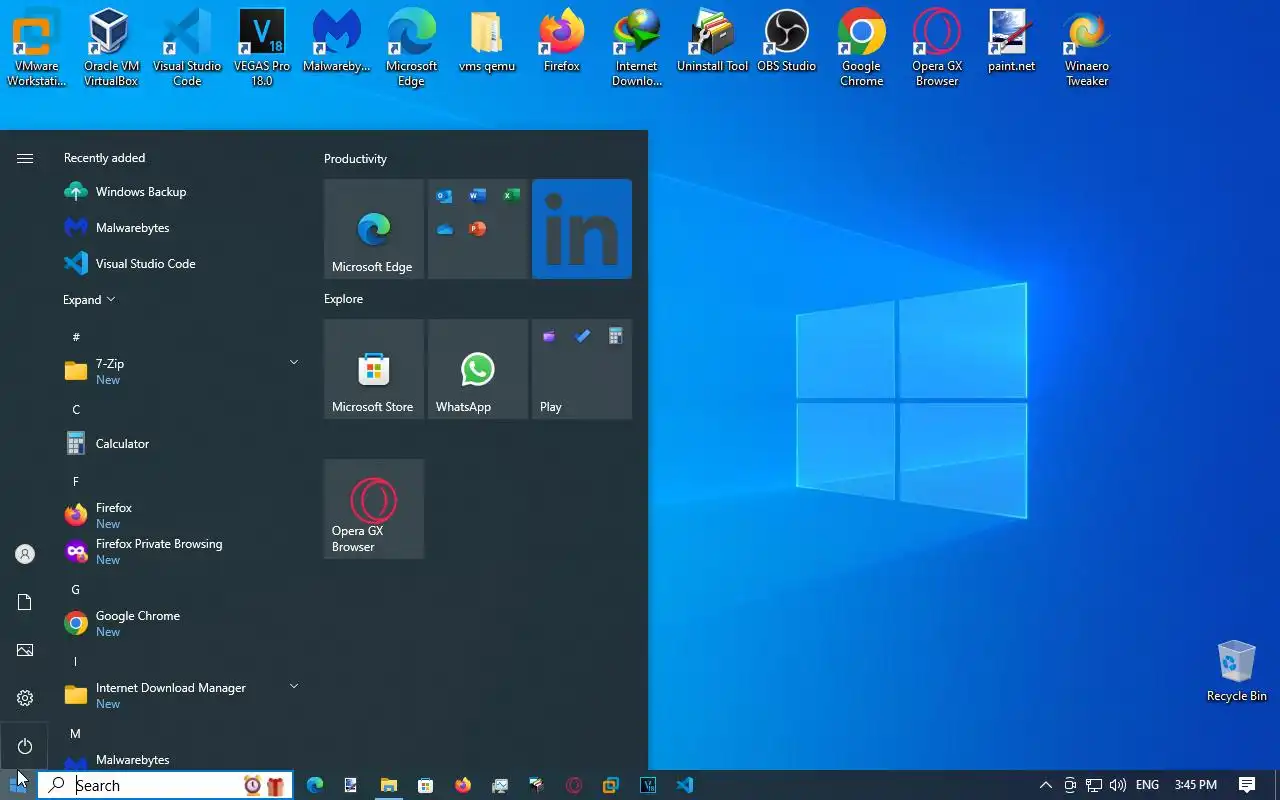This screenshot has width=1280, height=800.
Task: Click the user account icon in Start
Action: [25, 554]
